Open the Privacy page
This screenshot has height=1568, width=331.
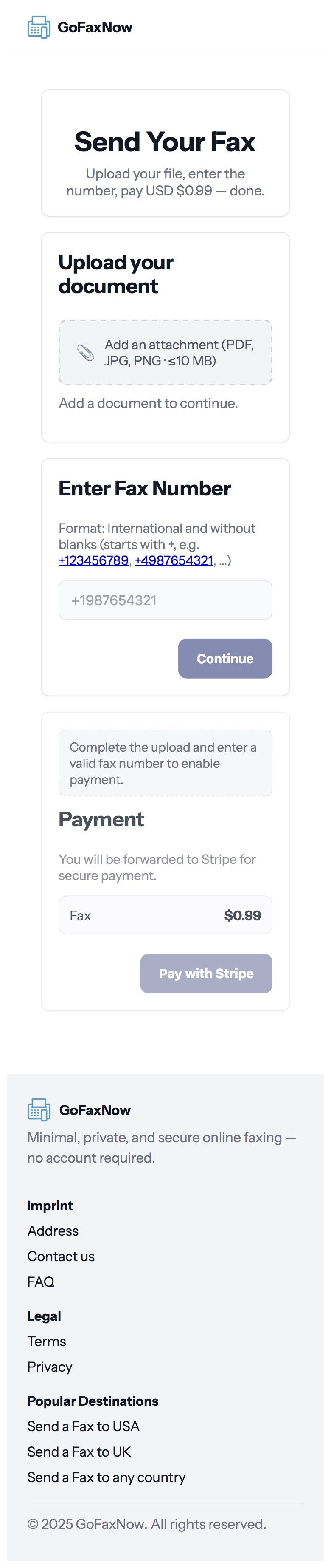[49, 1367]
